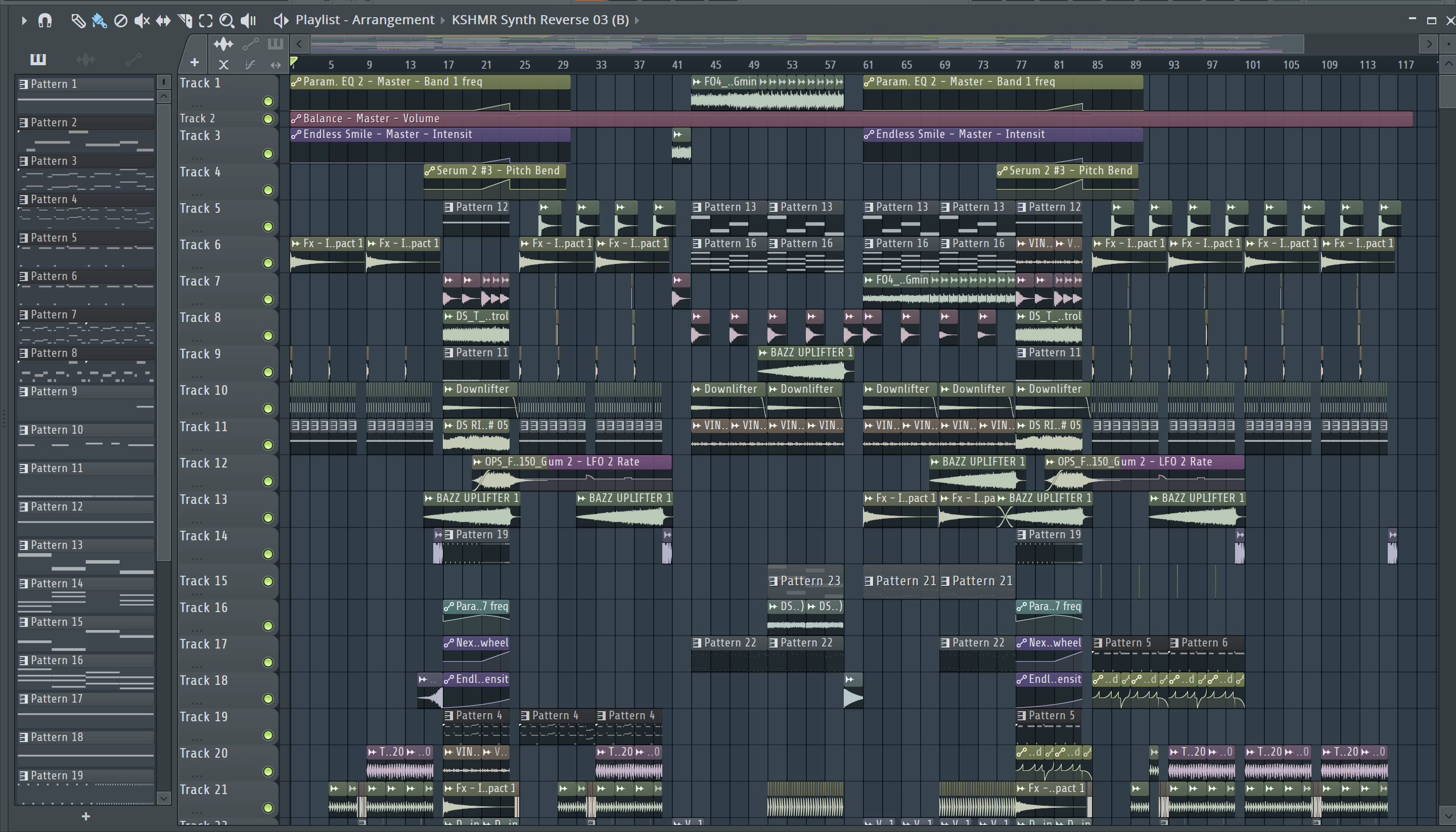Mute Track 8 with its green light

(268, 336)
